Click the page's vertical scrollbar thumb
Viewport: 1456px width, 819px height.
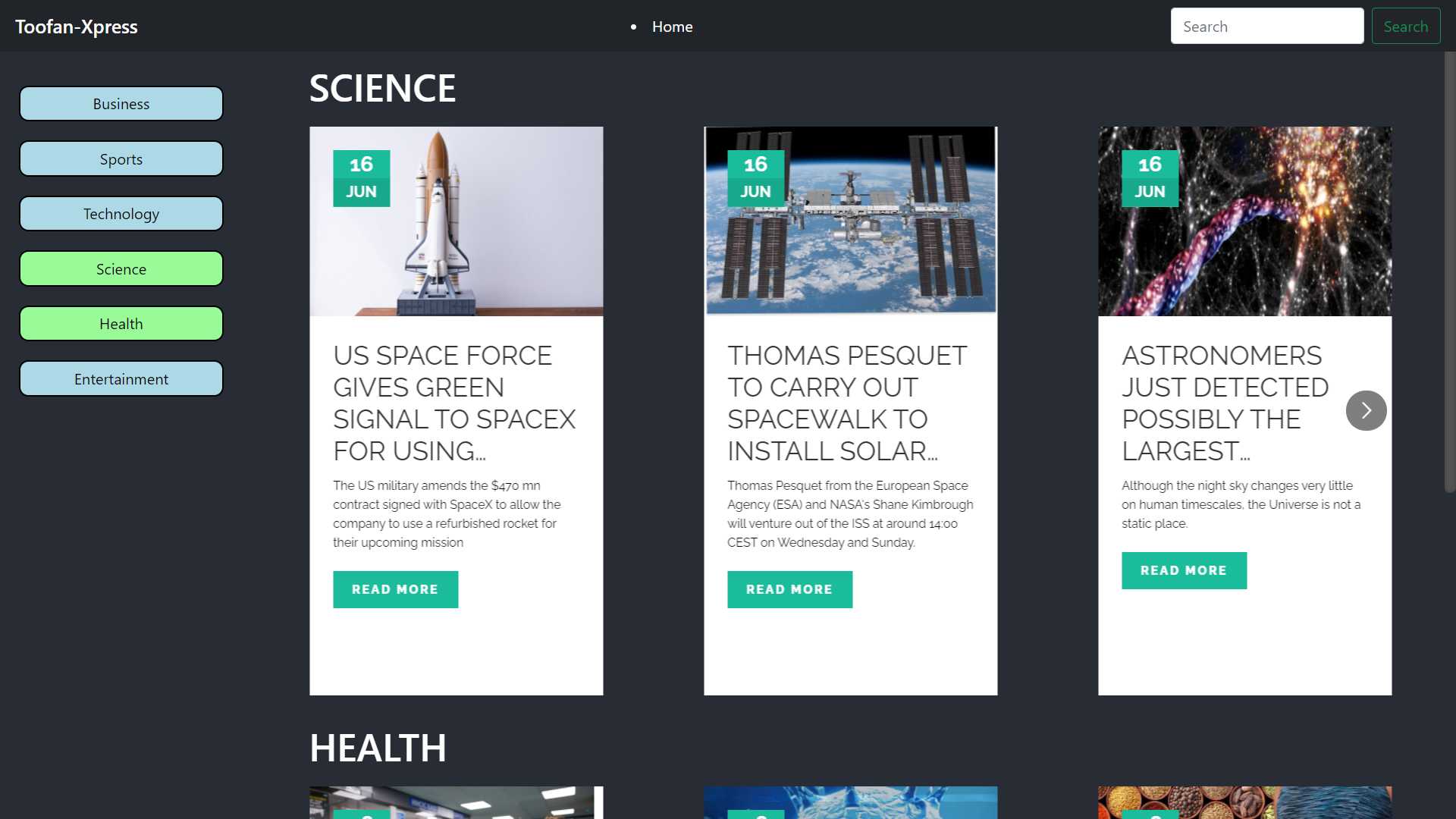(x=1449, y=273)
